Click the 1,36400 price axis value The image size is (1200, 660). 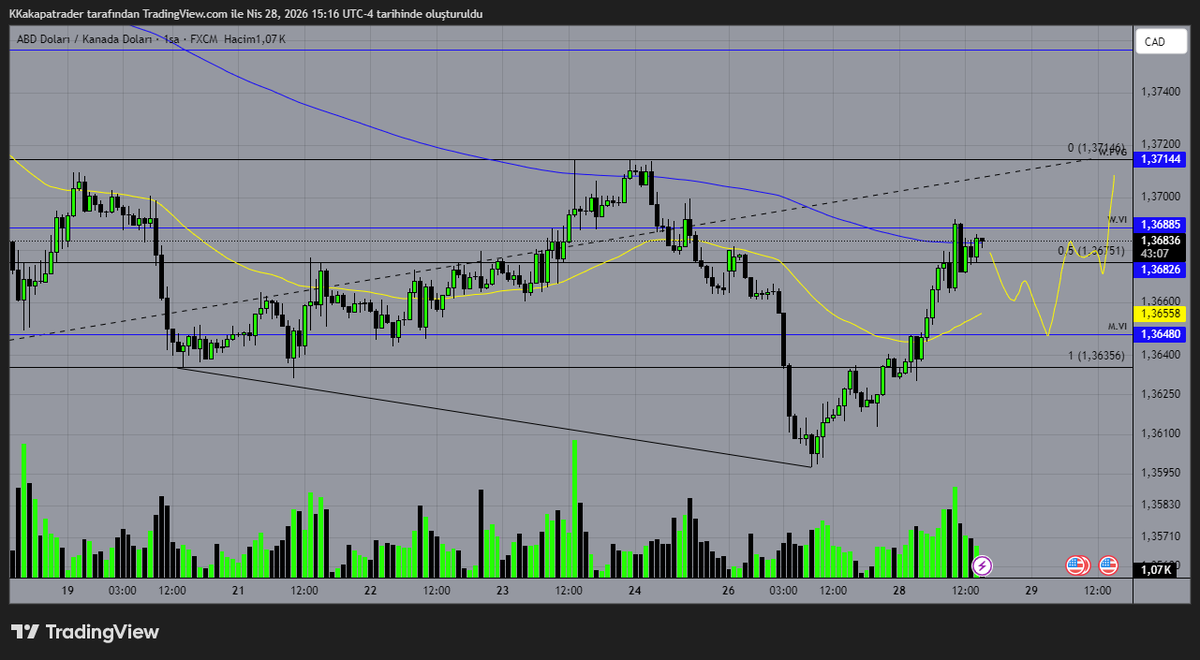coord(1161,354)
